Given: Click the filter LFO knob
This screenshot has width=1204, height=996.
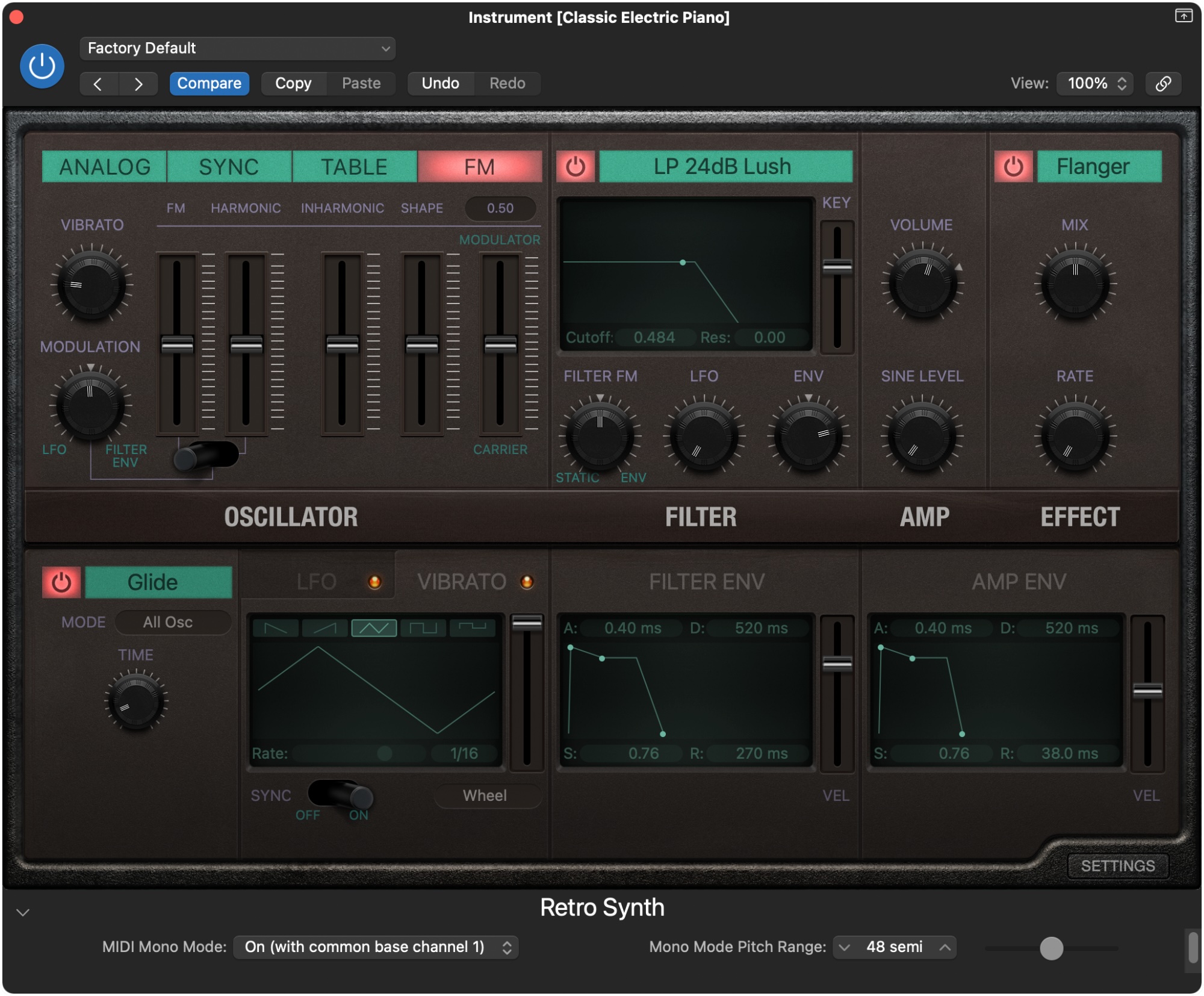Looking at the screenshot, I should click(x=704, y=435).
